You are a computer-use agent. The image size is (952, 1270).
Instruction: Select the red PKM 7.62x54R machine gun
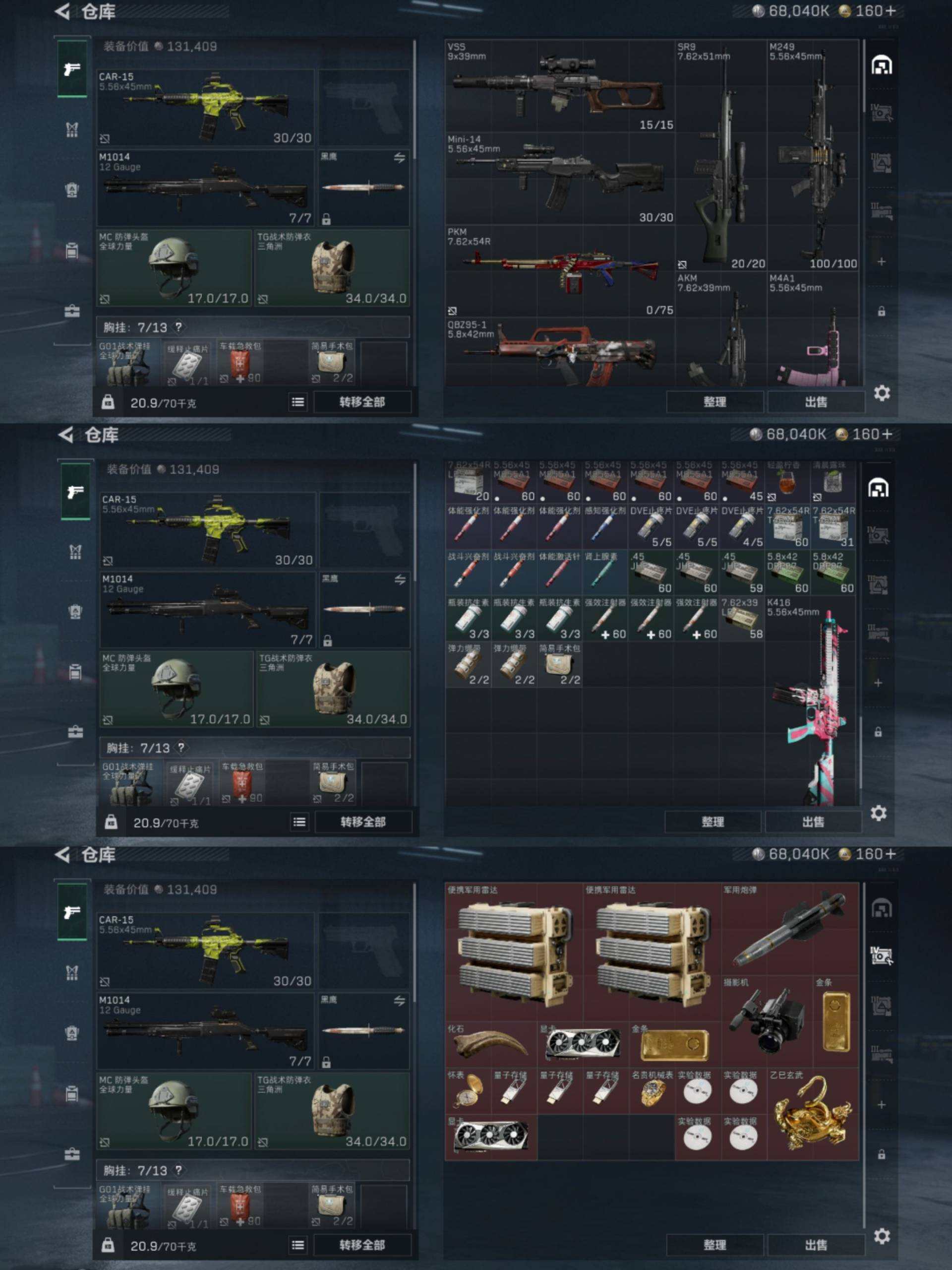click(x=559, y=271)
